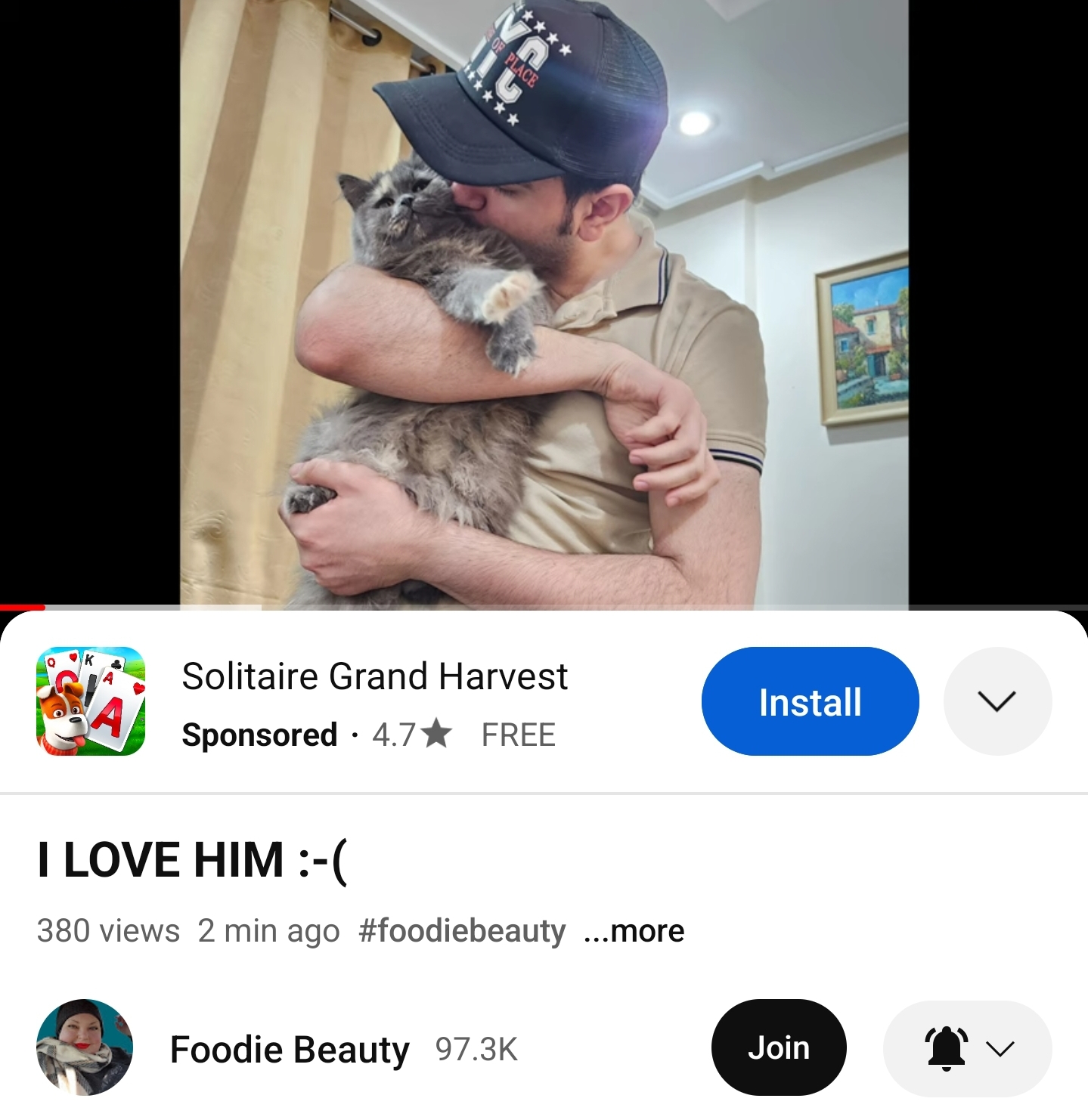The image size is (1088, 1120).
Task: Open the Foodie Beauty channel name
Action: pyautogui.click(x=290, y=1049)
